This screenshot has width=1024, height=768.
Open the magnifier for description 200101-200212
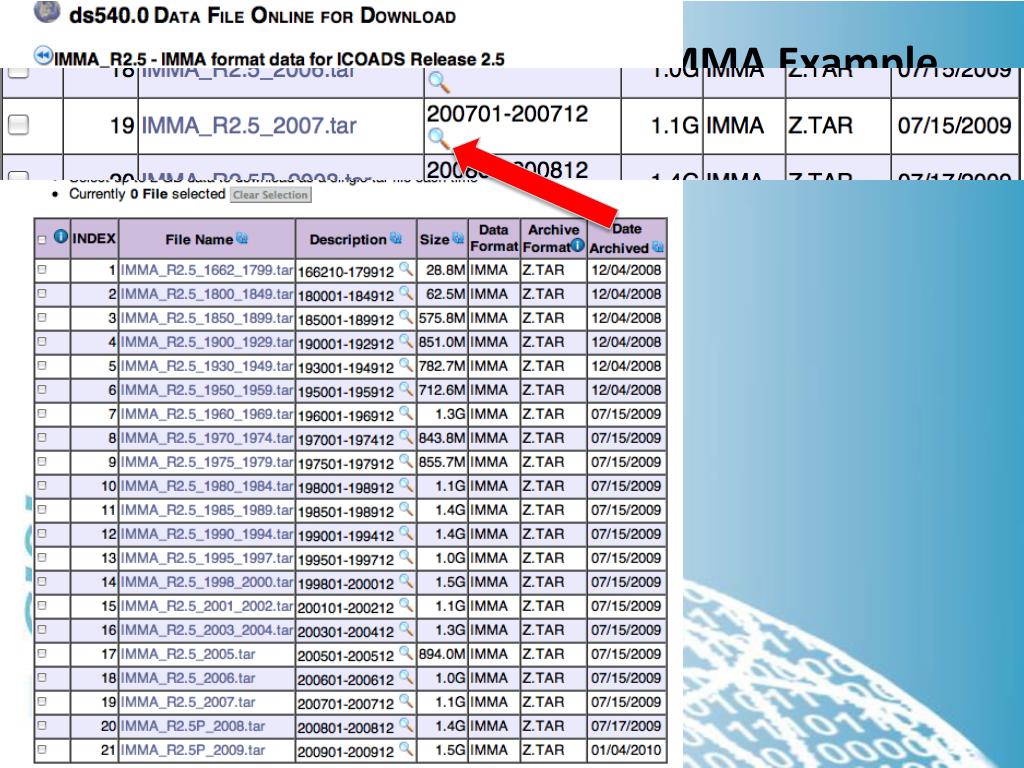click(406, 605)
